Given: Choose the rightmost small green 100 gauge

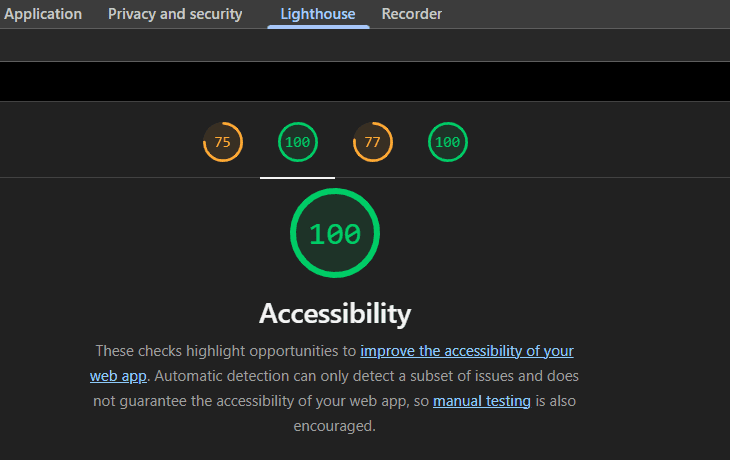Looking at the screenshot, I should [x=447, y=142].
